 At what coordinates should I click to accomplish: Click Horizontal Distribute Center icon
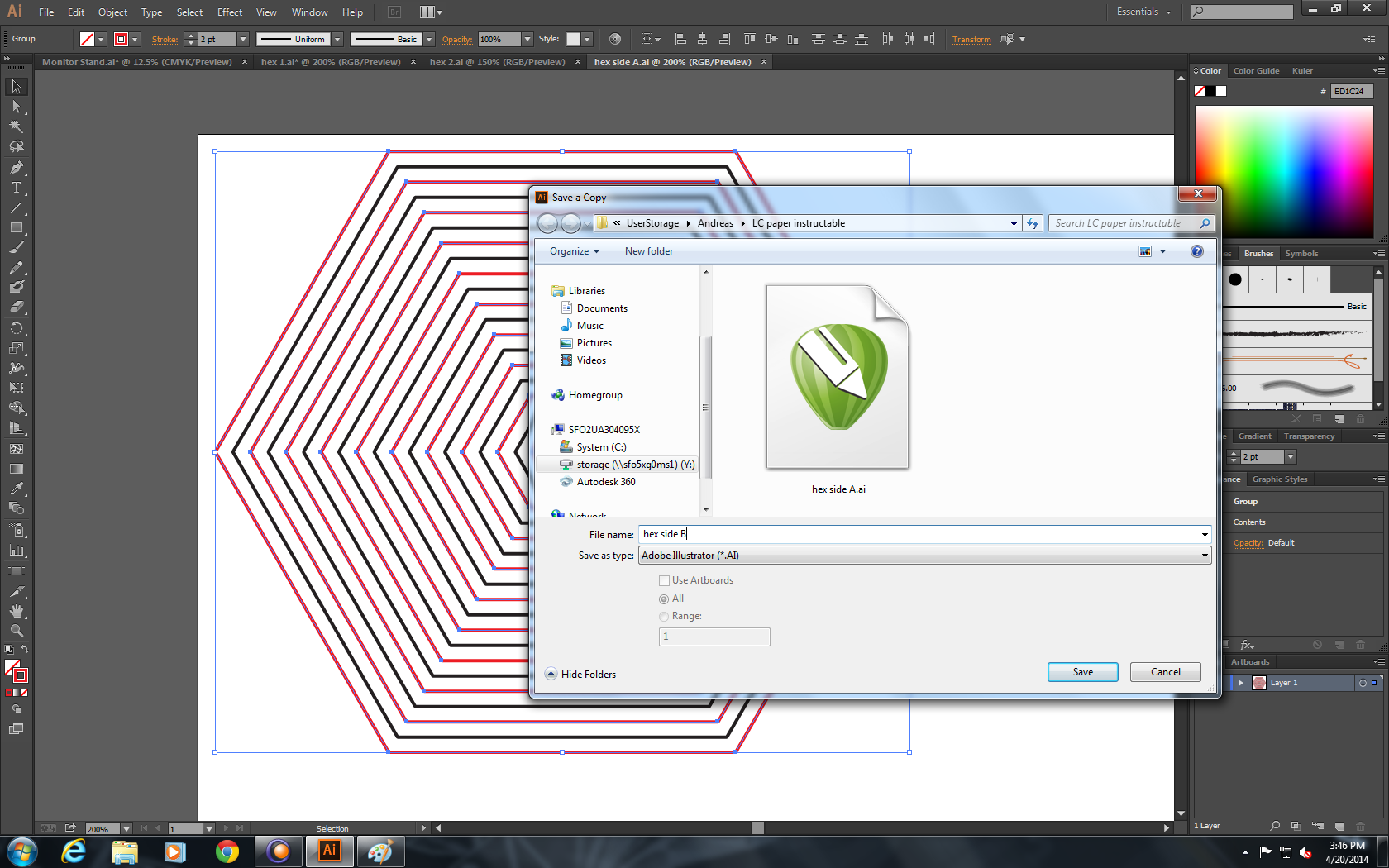tap(909, 39)
